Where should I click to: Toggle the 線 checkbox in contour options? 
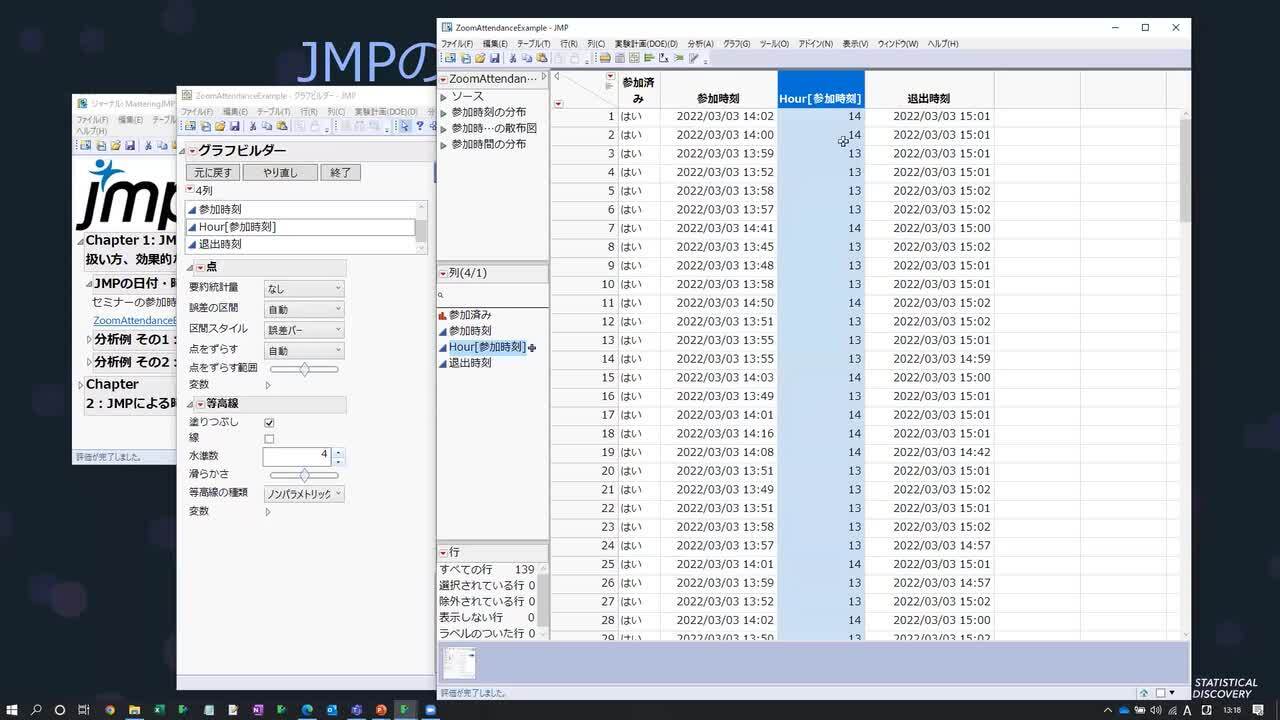[269, 439]
